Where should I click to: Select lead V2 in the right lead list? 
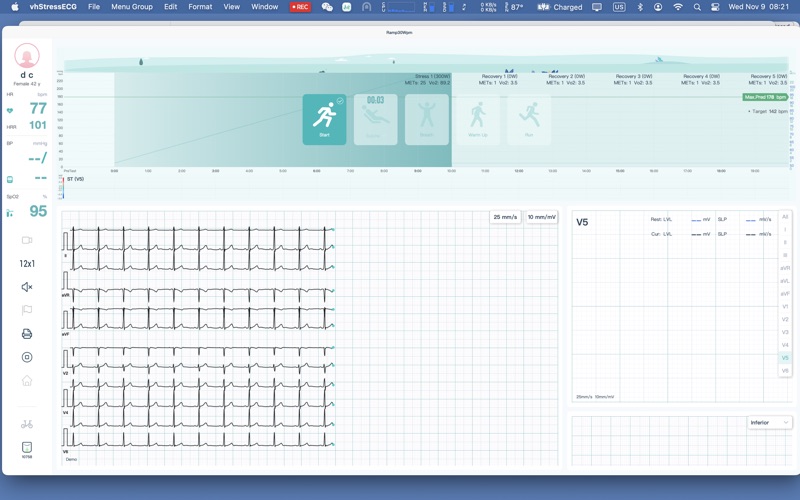pyautogui.click(x=785, y=319)
